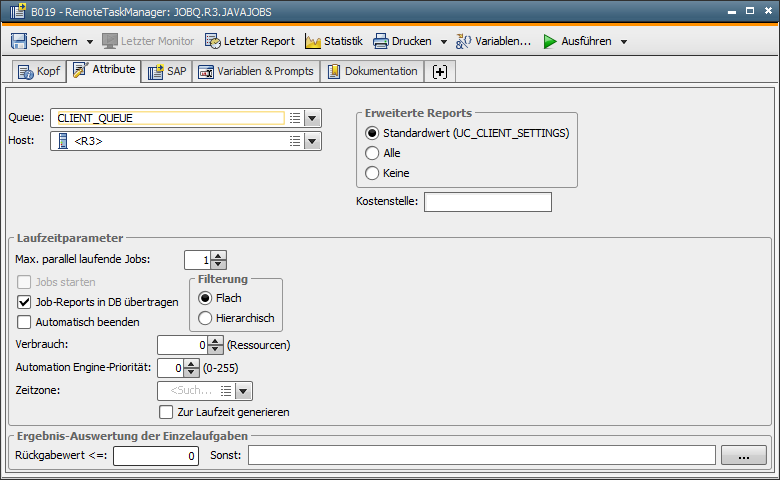Expand the Host dropdown arrow
The height and width of the screenshot is (480, 780).
pos(313,142)
